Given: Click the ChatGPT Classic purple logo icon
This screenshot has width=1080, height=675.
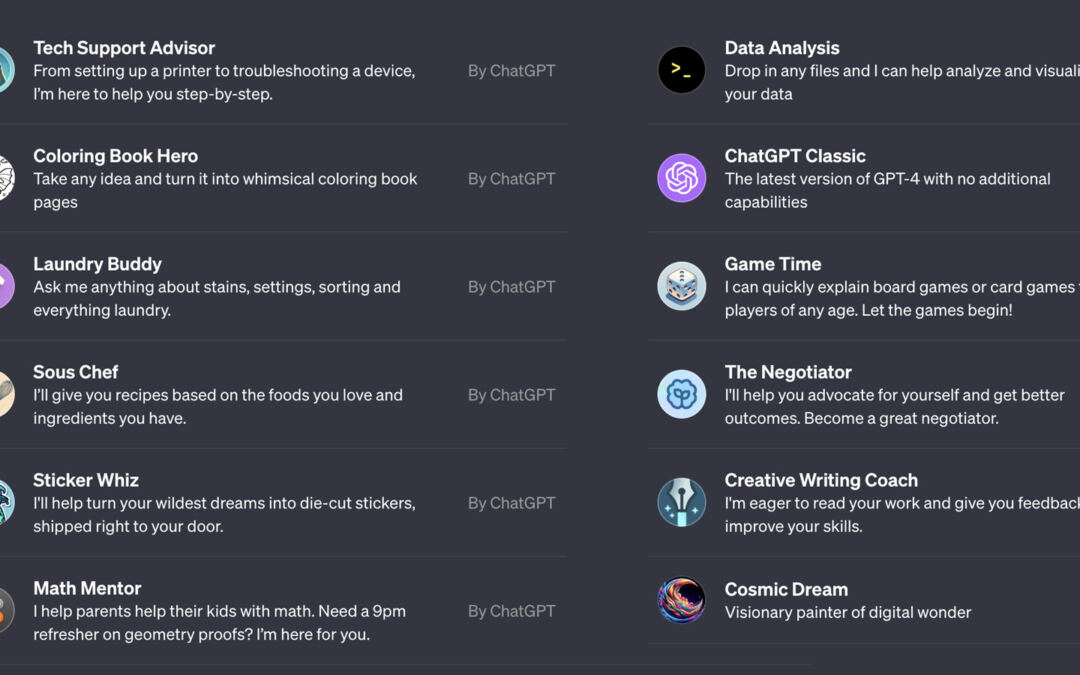Looking at the screenshot, I should pos(681,178).
